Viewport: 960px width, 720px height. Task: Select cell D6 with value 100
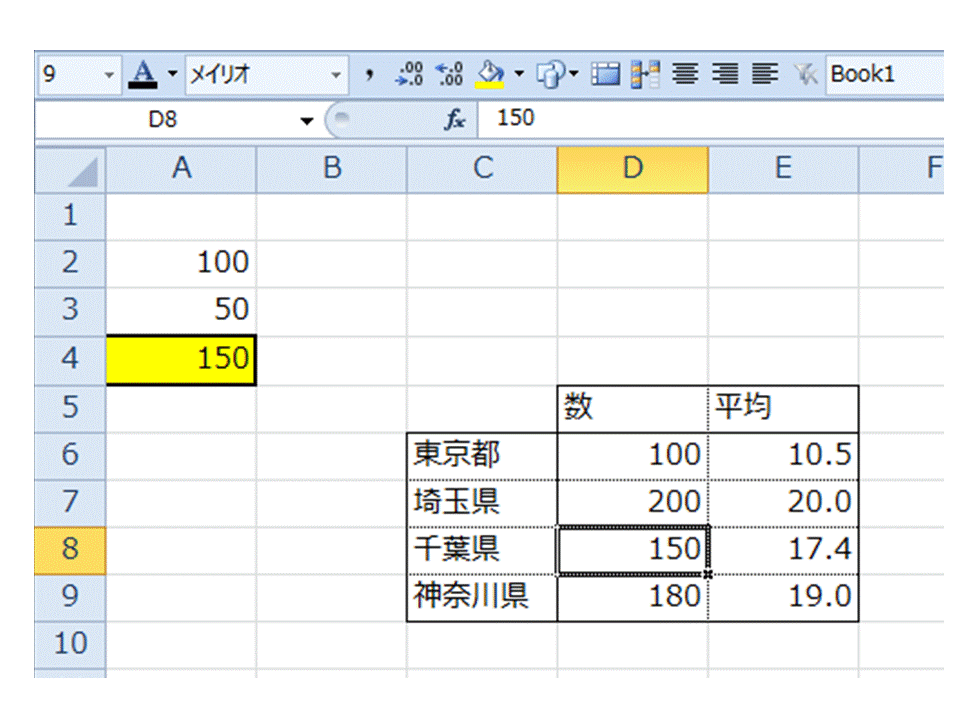click(x=633, y=456)
